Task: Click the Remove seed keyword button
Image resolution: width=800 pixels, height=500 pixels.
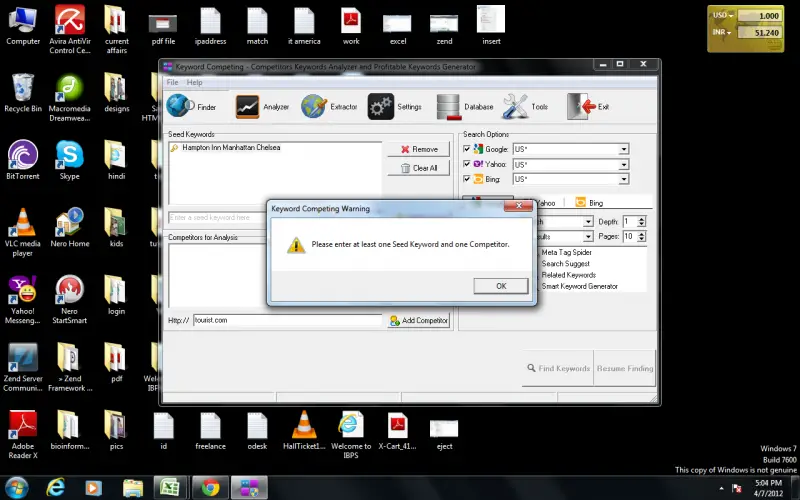Action: 418,149
